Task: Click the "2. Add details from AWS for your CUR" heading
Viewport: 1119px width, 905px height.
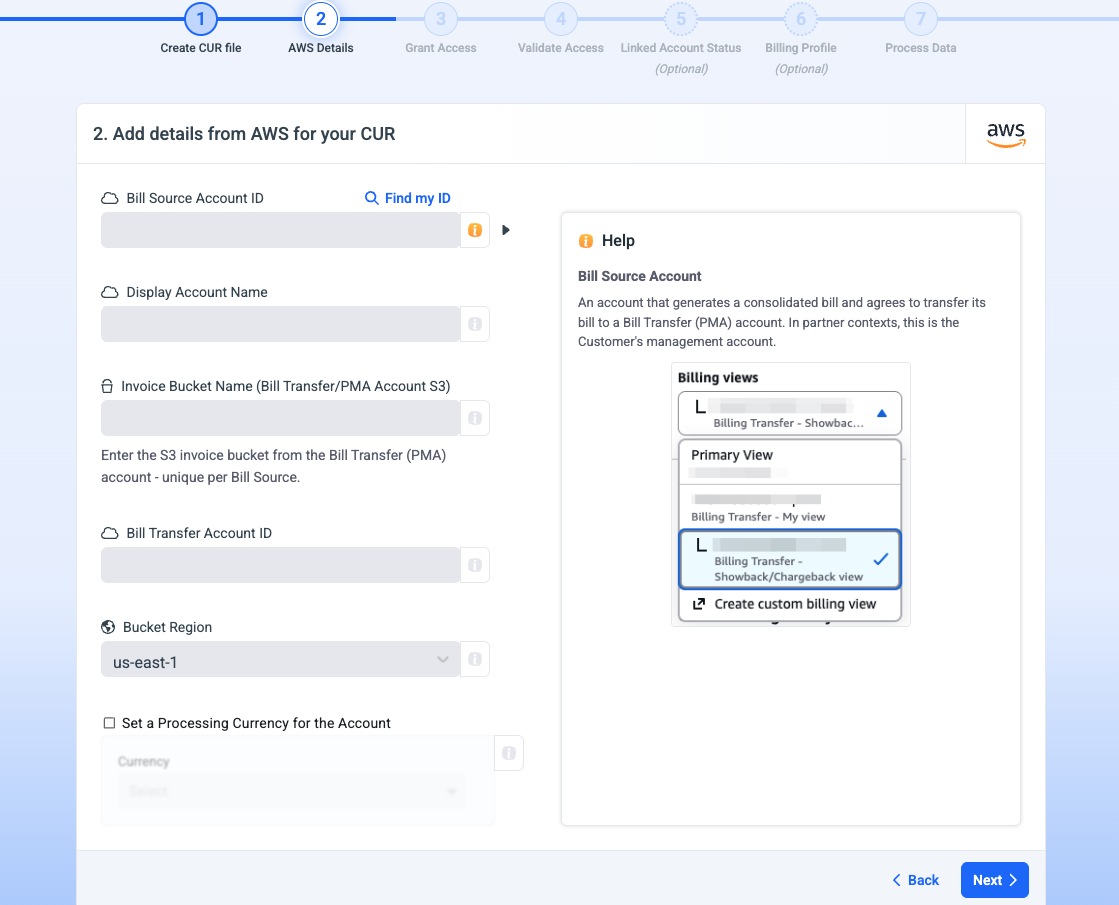Action: pyautogui.click(x=244, y=134)
